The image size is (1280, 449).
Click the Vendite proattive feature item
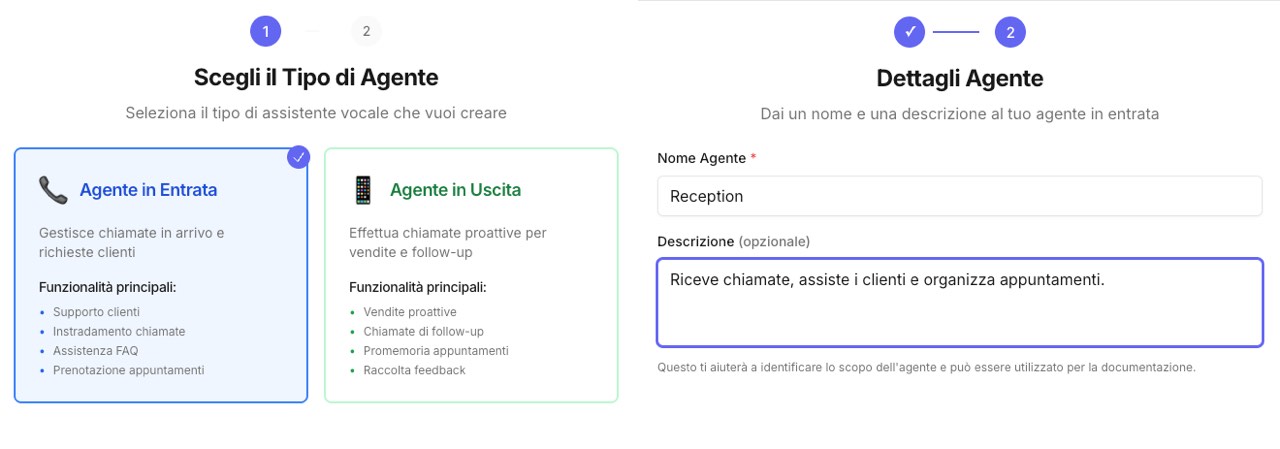point(410,312)
